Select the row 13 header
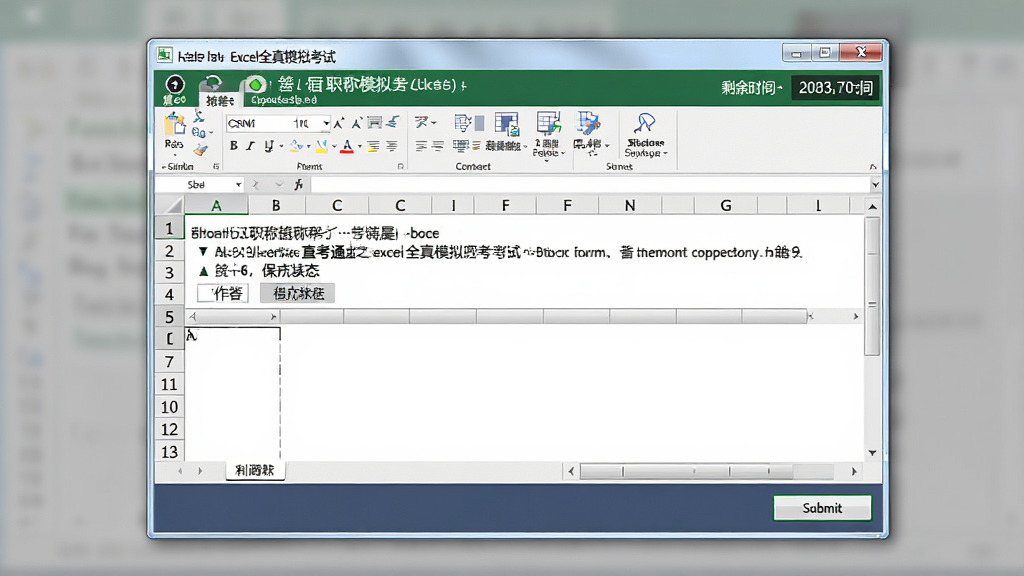This screenshot has height=576, width=1024. 169,451
